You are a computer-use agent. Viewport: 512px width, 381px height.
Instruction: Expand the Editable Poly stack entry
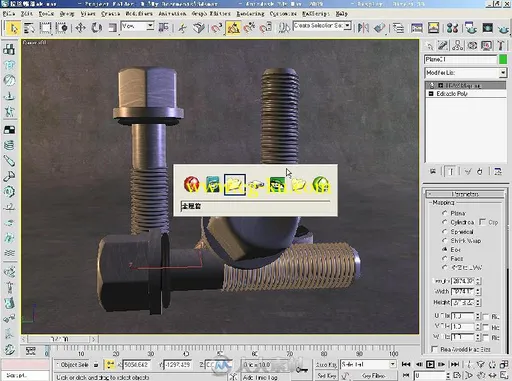pyautogui.click(x=431, y=94)
